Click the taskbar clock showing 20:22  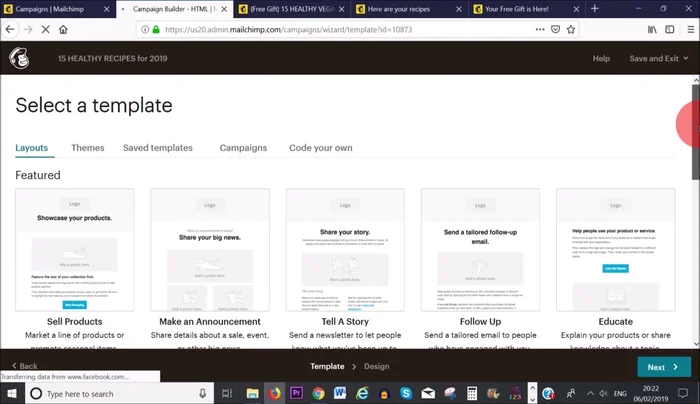click(650, 393)
